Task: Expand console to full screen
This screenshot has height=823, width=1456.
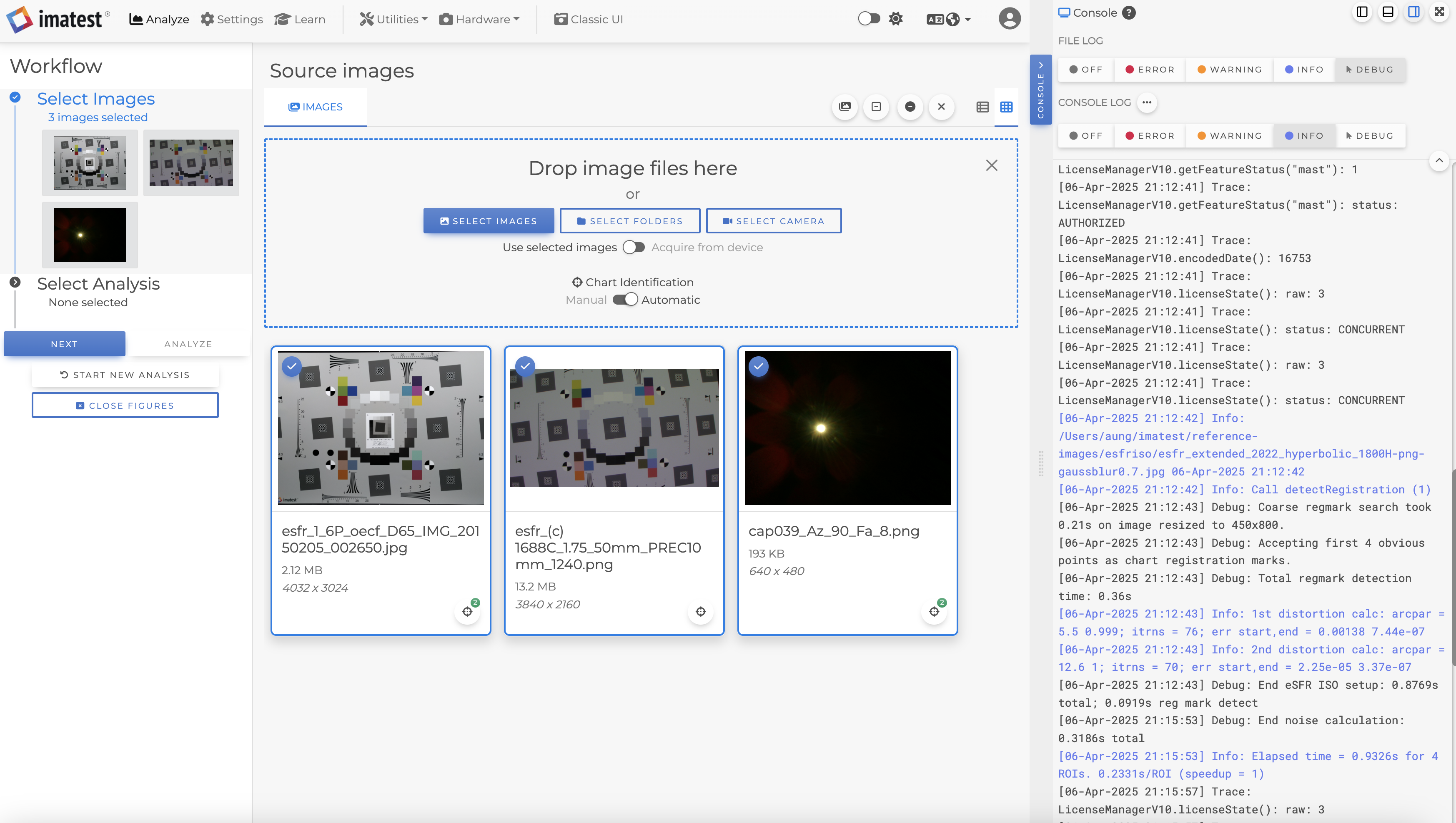Action: pos(1440,12)
